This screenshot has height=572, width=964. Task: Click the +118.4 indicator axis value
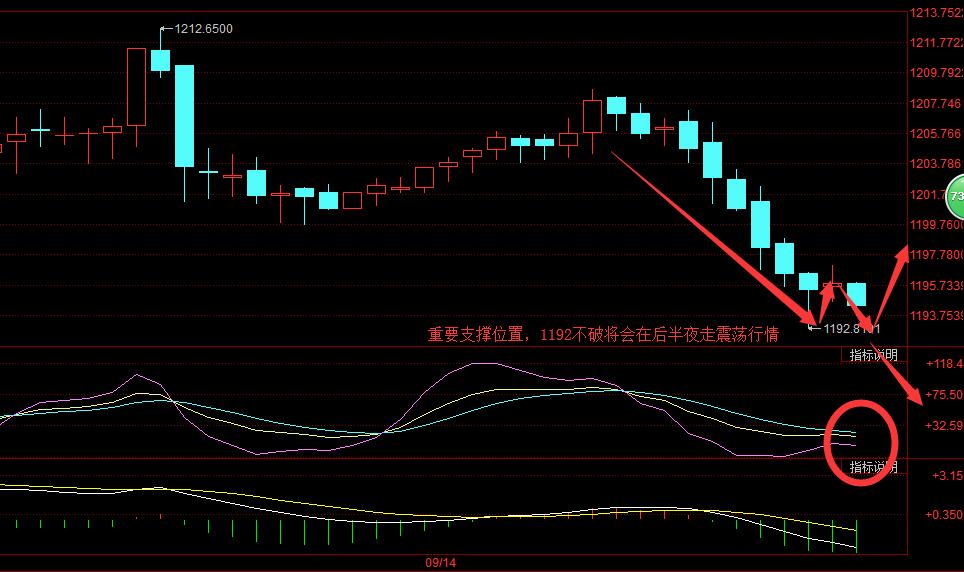[x=944, y=364]
